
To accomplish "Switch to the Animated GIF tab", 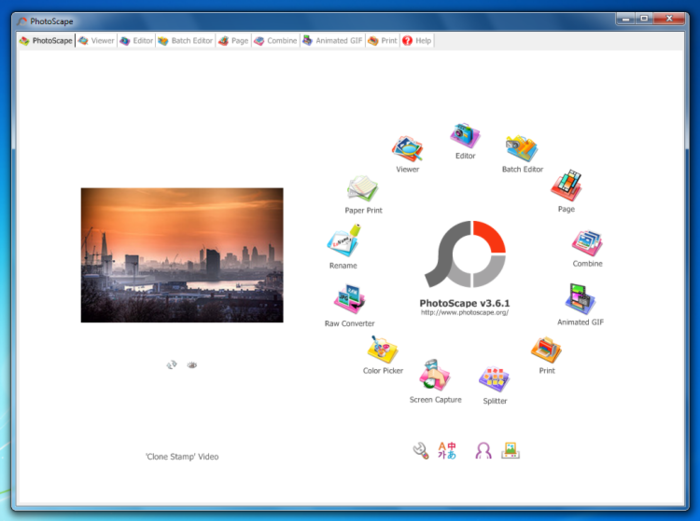I will [x=333, y=41].
